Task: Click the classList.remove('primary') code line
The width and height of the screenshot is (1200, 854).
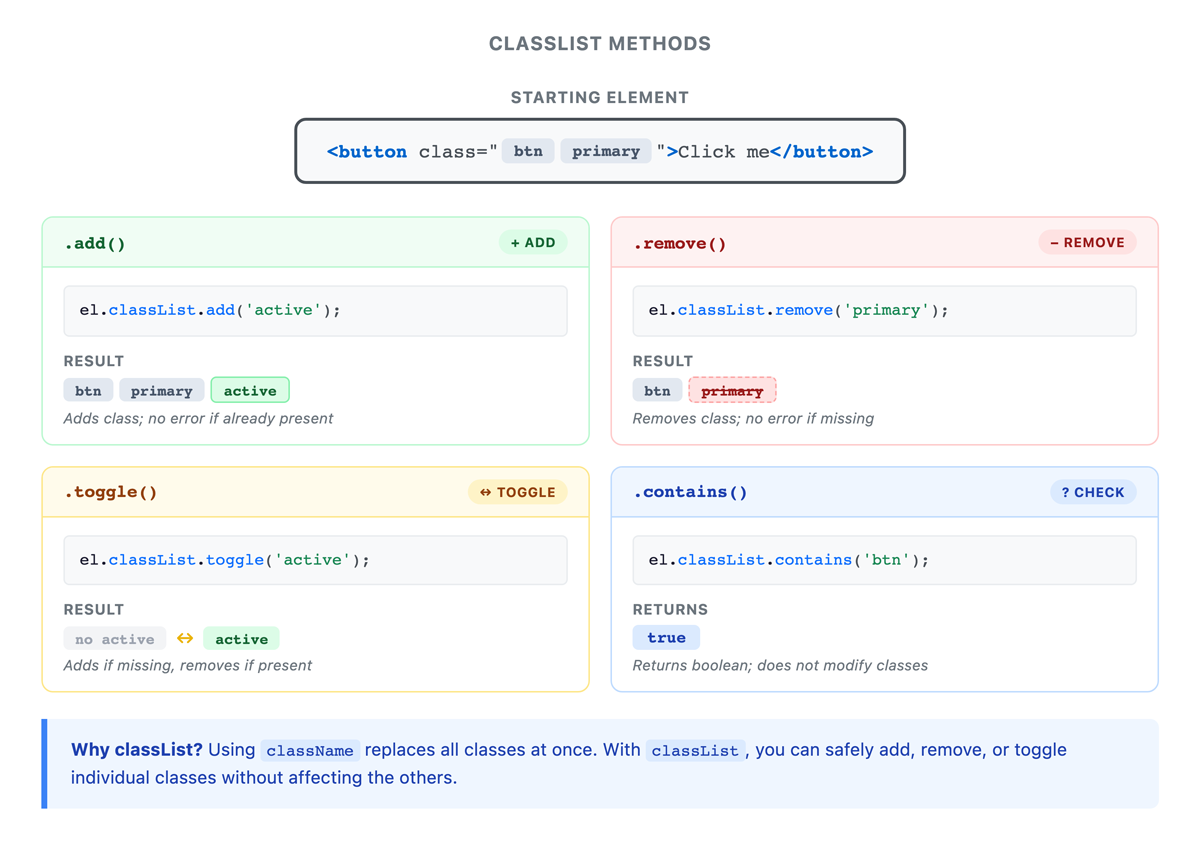Action: (x=884, y=310)
